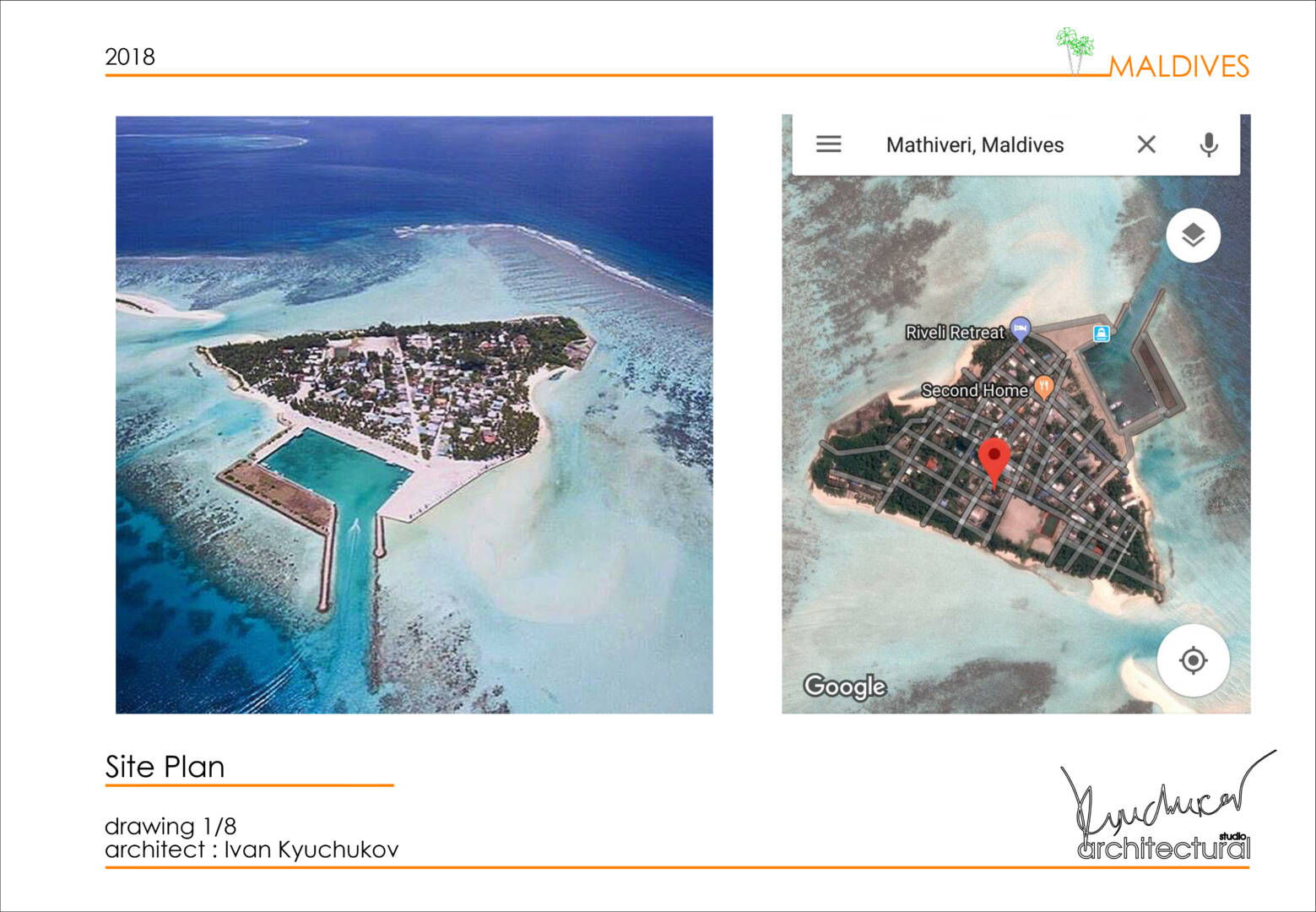The image size is (1316, 912).
Task: Tap the microphone voice search icon
Action: tap(1208, 145)
